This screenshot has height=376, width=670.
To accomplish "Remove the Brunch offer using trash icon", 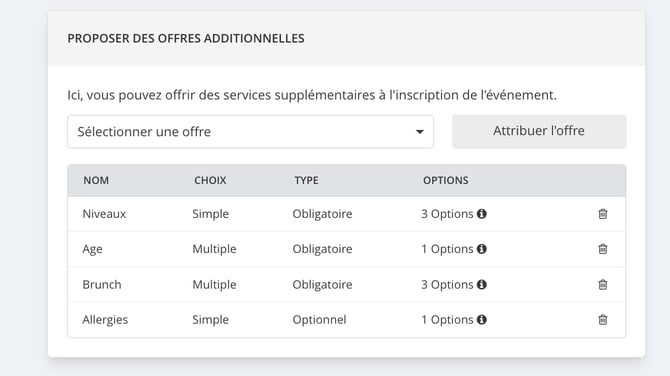I will click(602, 285).
